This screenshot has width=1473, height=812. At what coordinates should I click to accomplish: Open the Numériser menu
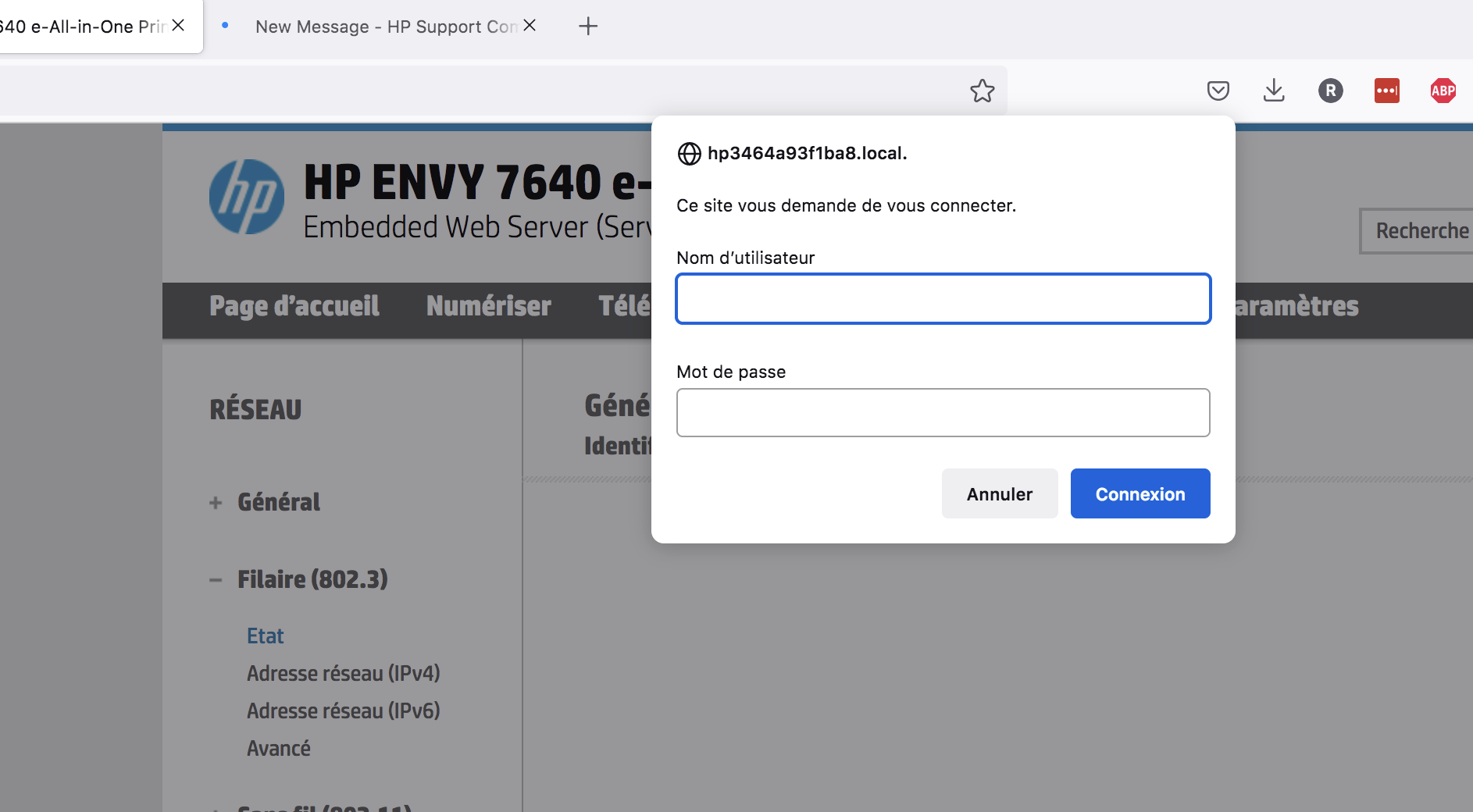(x=488, y=306)
